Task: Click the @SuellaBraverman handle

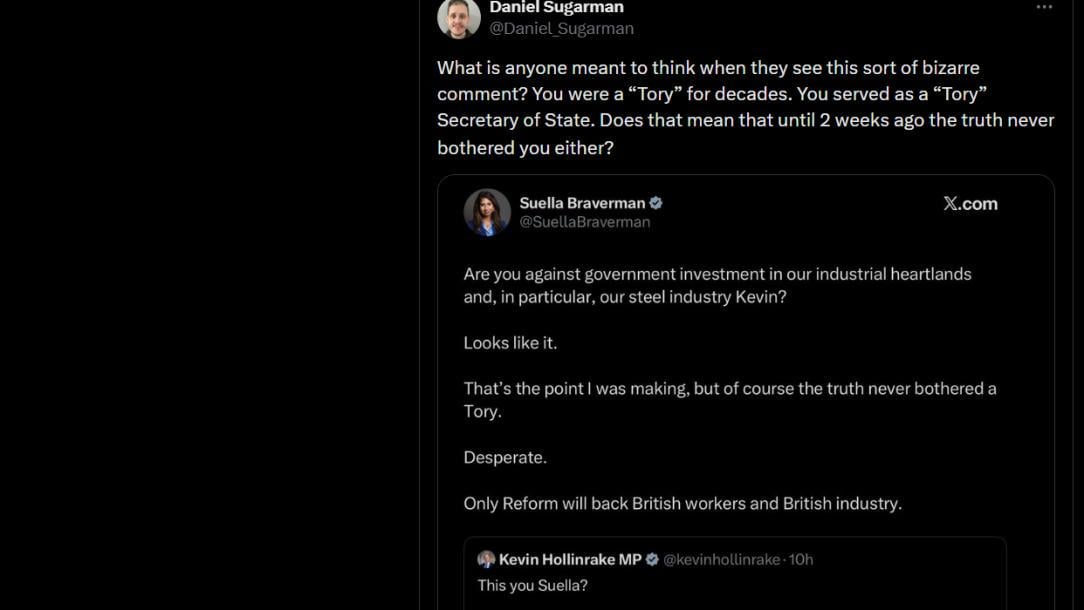Action: click(585, 222)
